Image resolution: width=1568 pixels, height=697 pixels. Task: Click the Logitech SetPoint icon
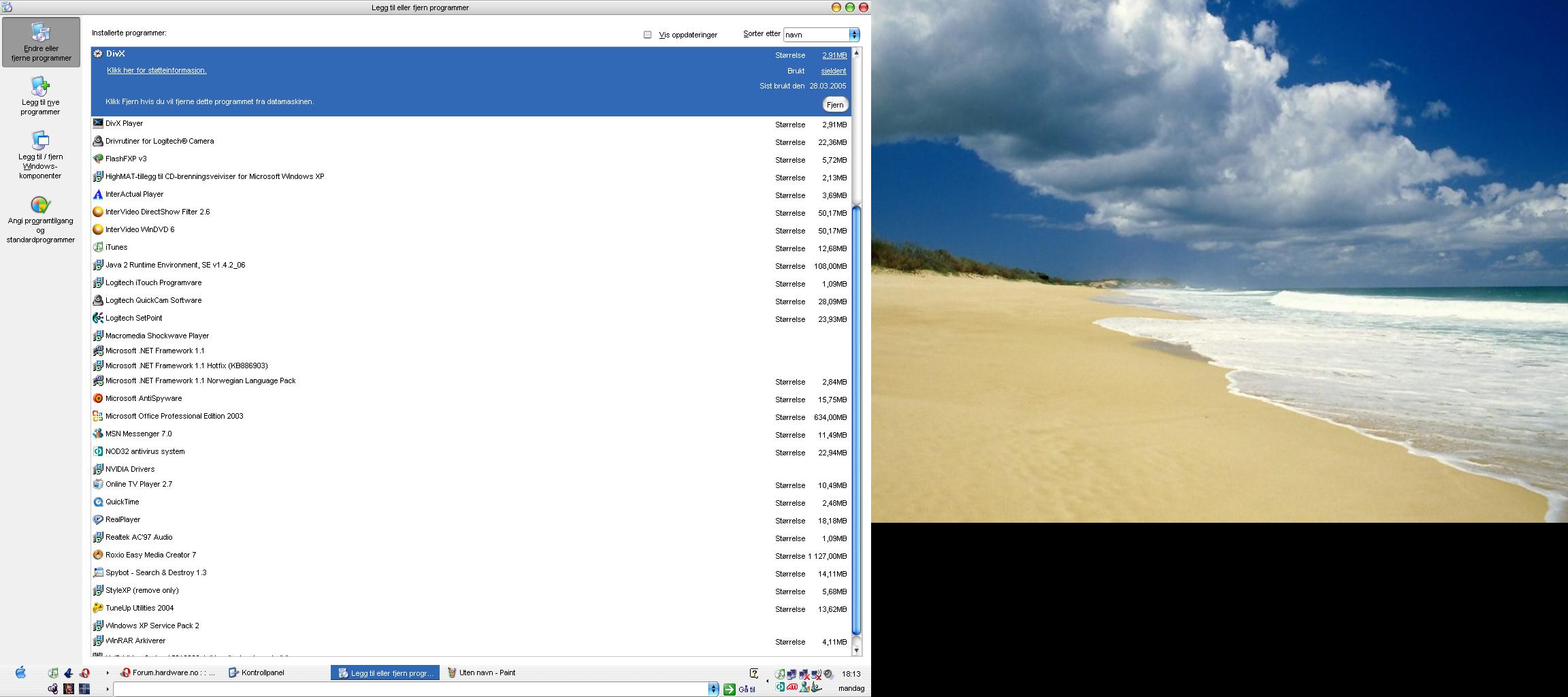click(98, 318)
